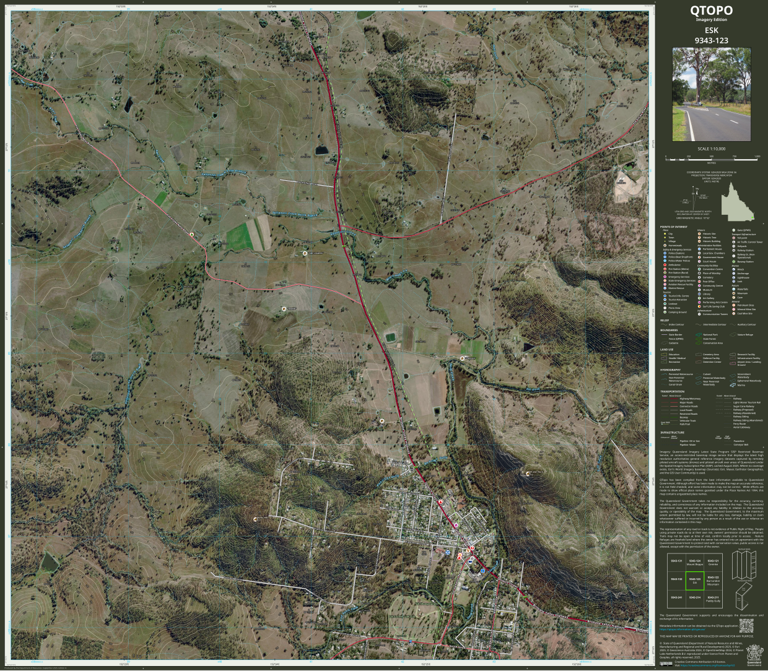Select the green highlighted Esk index cell

695,580
